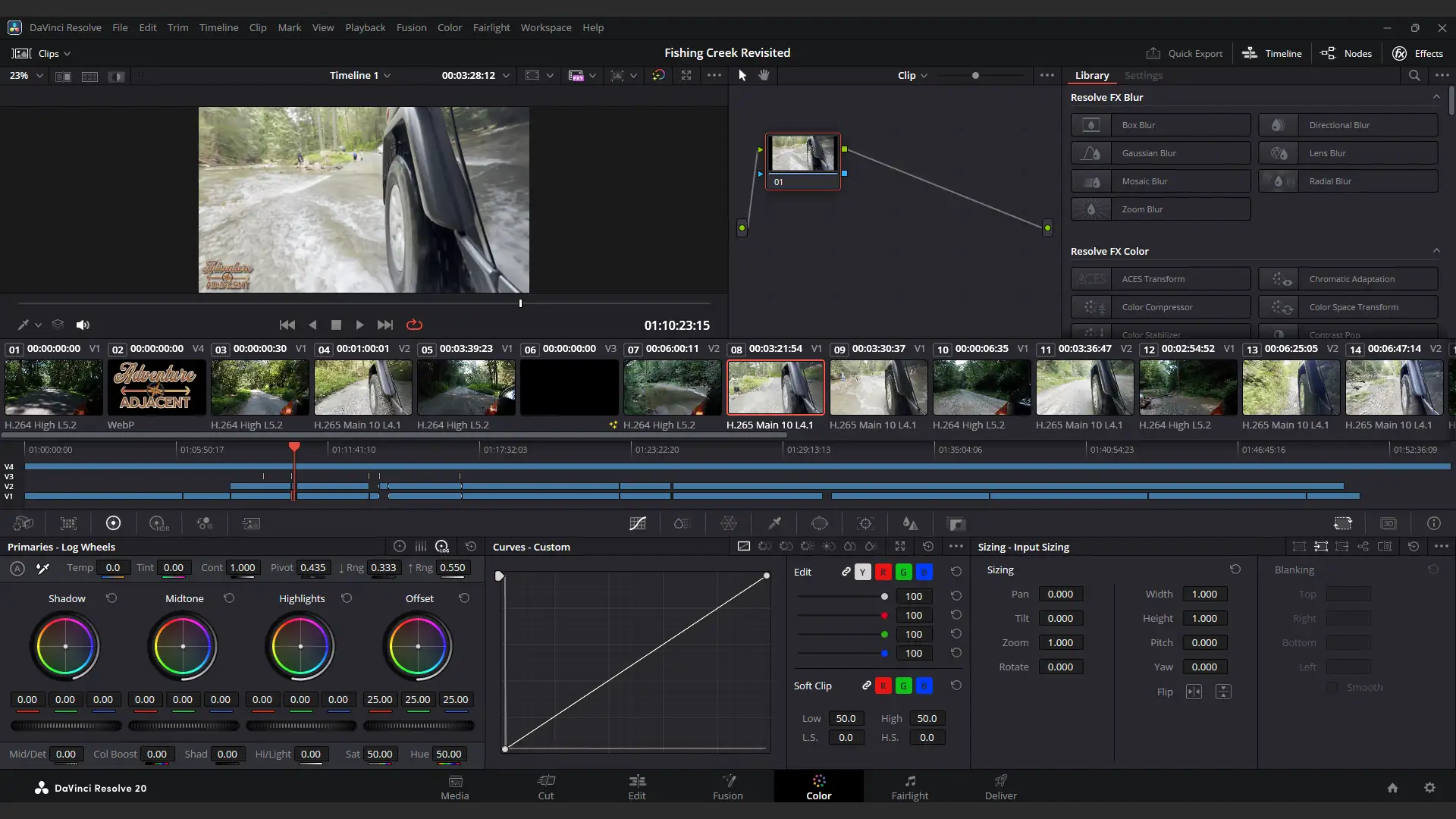Toggle the red channel in Curves Edit
Screen dimensions: 1456x819
point(884,573)
